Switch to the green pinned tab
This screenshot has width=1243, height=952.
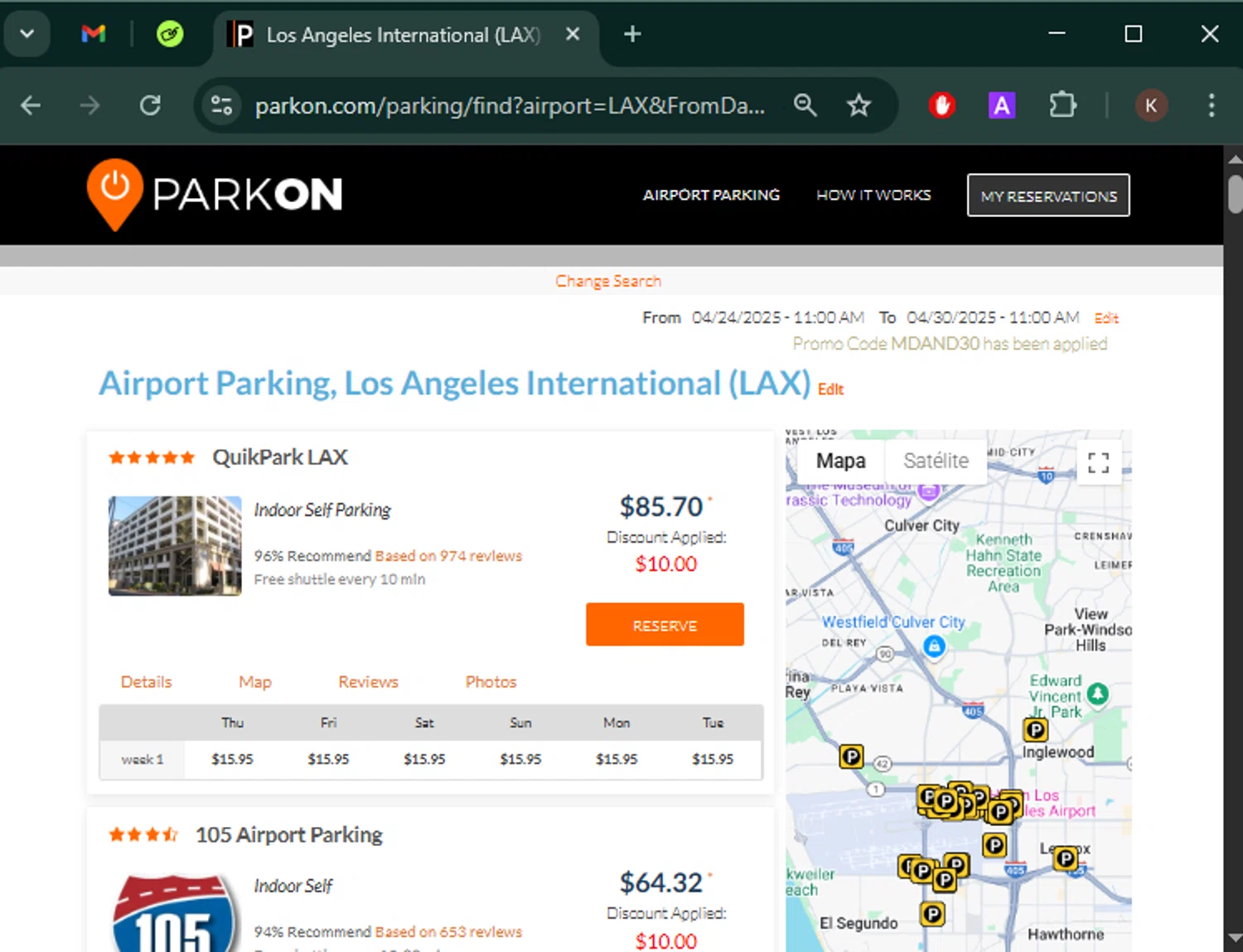tap(170, 34)
